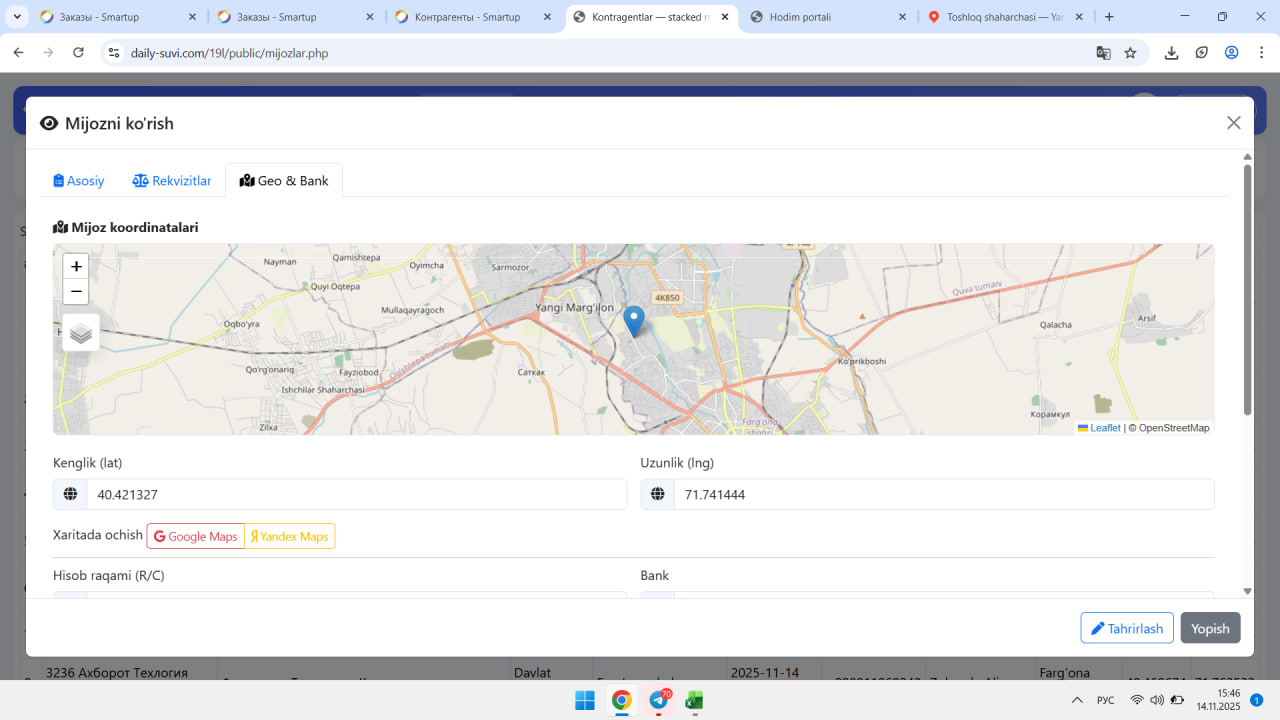This screenshot has width=1280, height=720.
Task: Switch to the Rekvizitlar tab
Action: (x=172, y=181)
